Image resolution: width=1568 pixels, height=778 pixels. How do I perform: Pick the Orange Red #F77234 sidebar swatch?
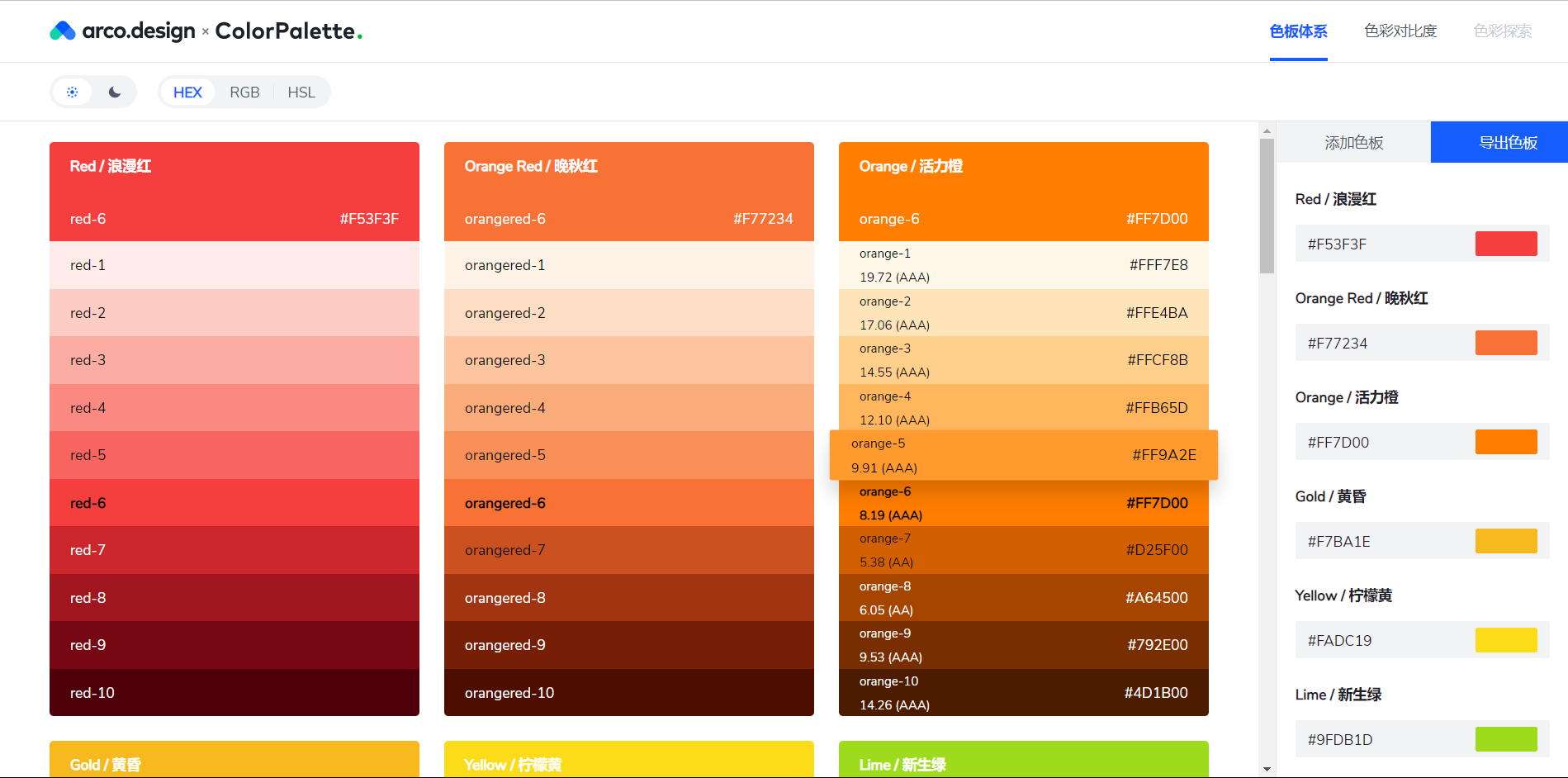coord(1506,343)
